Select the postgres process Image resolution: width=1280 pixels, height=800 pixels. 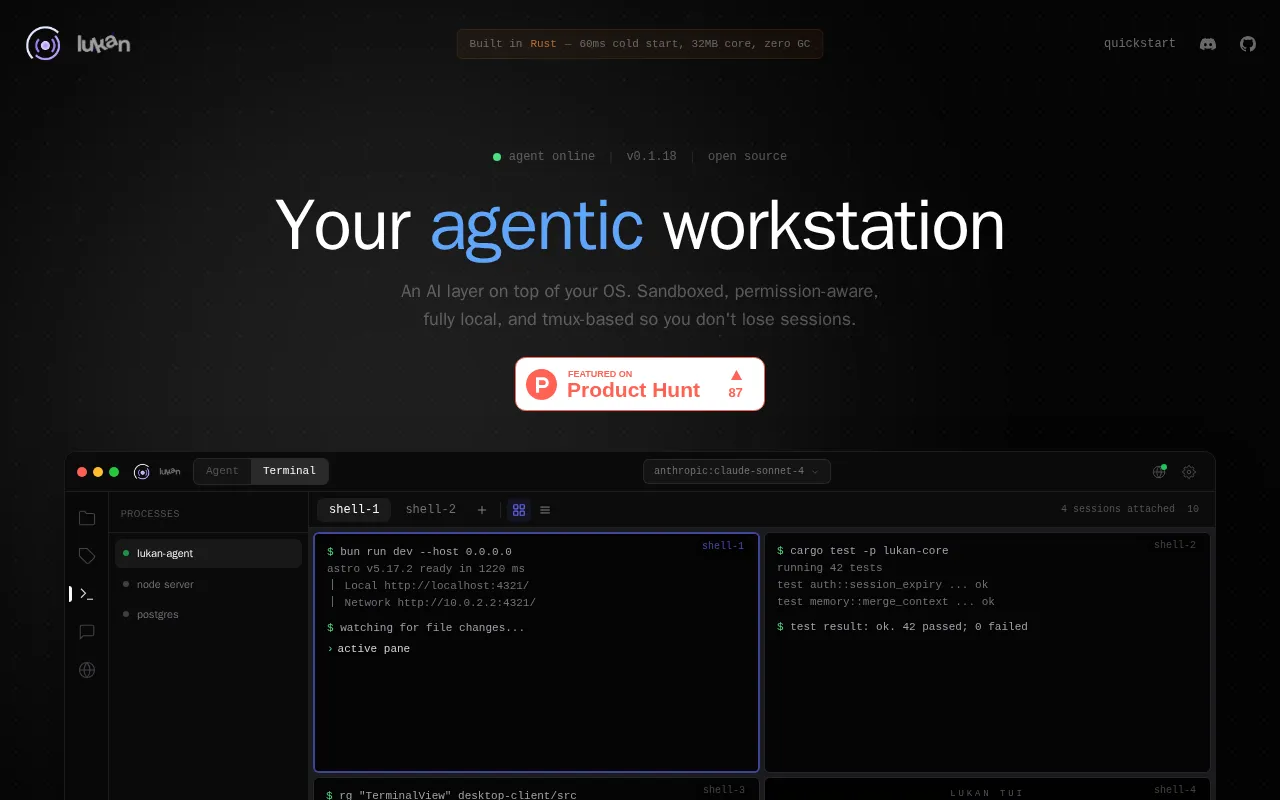[208, 614]
